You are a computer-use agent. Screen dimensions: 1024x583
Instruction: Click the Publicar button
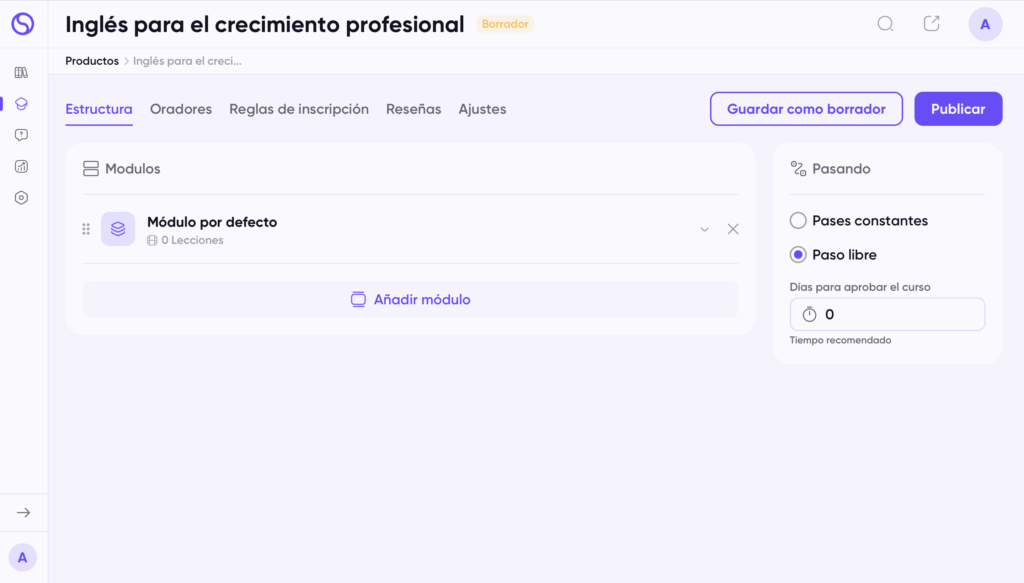coord(958,109)
